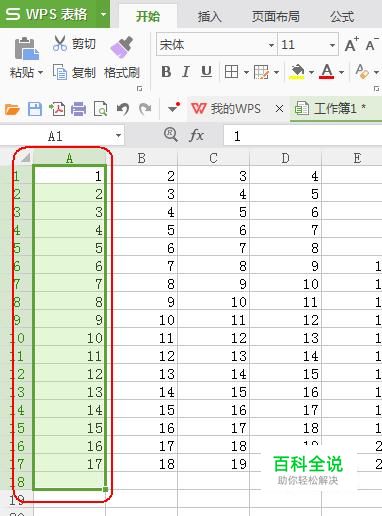382x516 pixels.
Task: Select cell D9 containing 12
Action: pyautogui.click(x=286, y=320)
